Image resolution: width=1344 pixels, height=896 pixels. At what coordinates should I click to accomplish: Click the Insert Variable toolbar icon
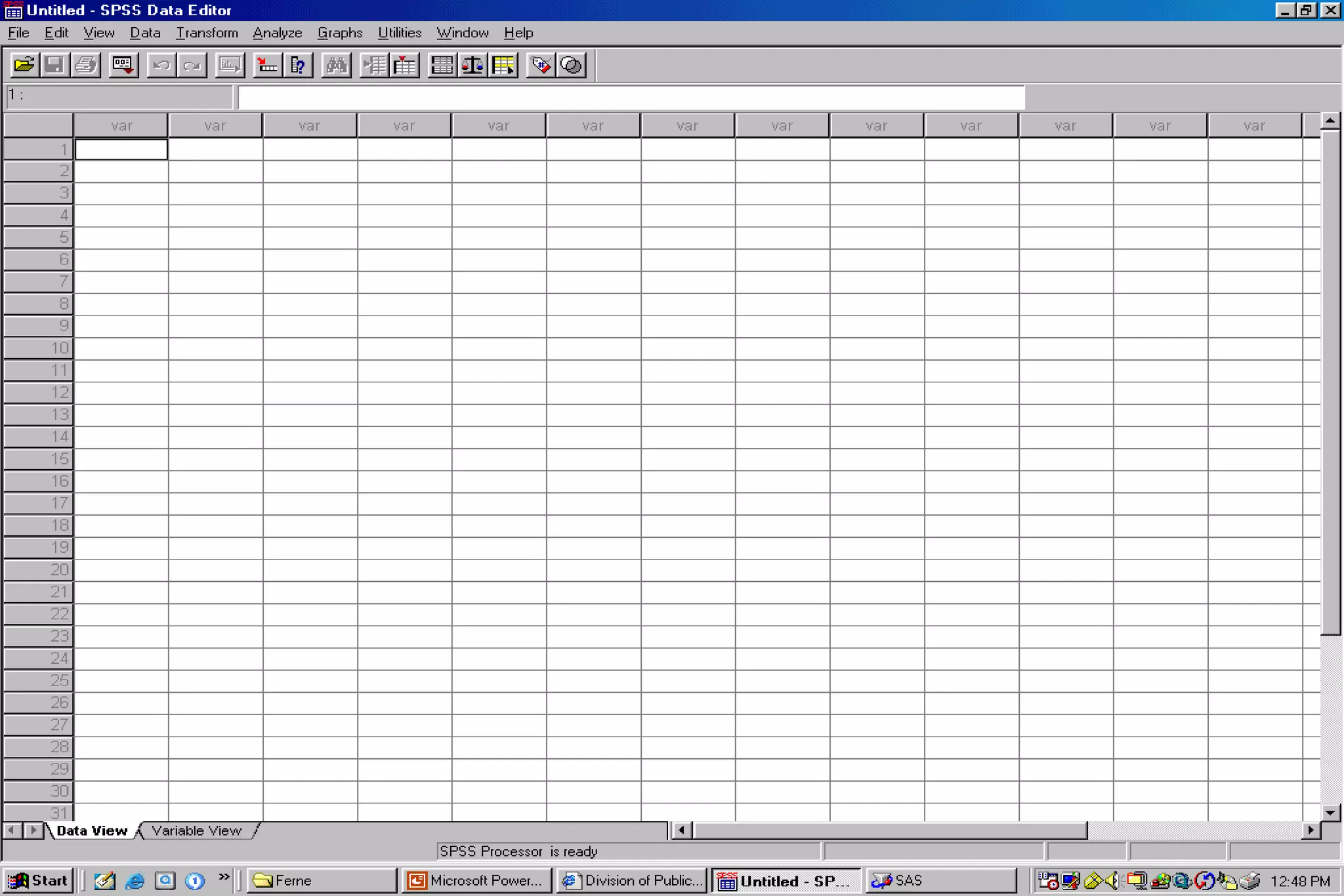pos(405,65)
